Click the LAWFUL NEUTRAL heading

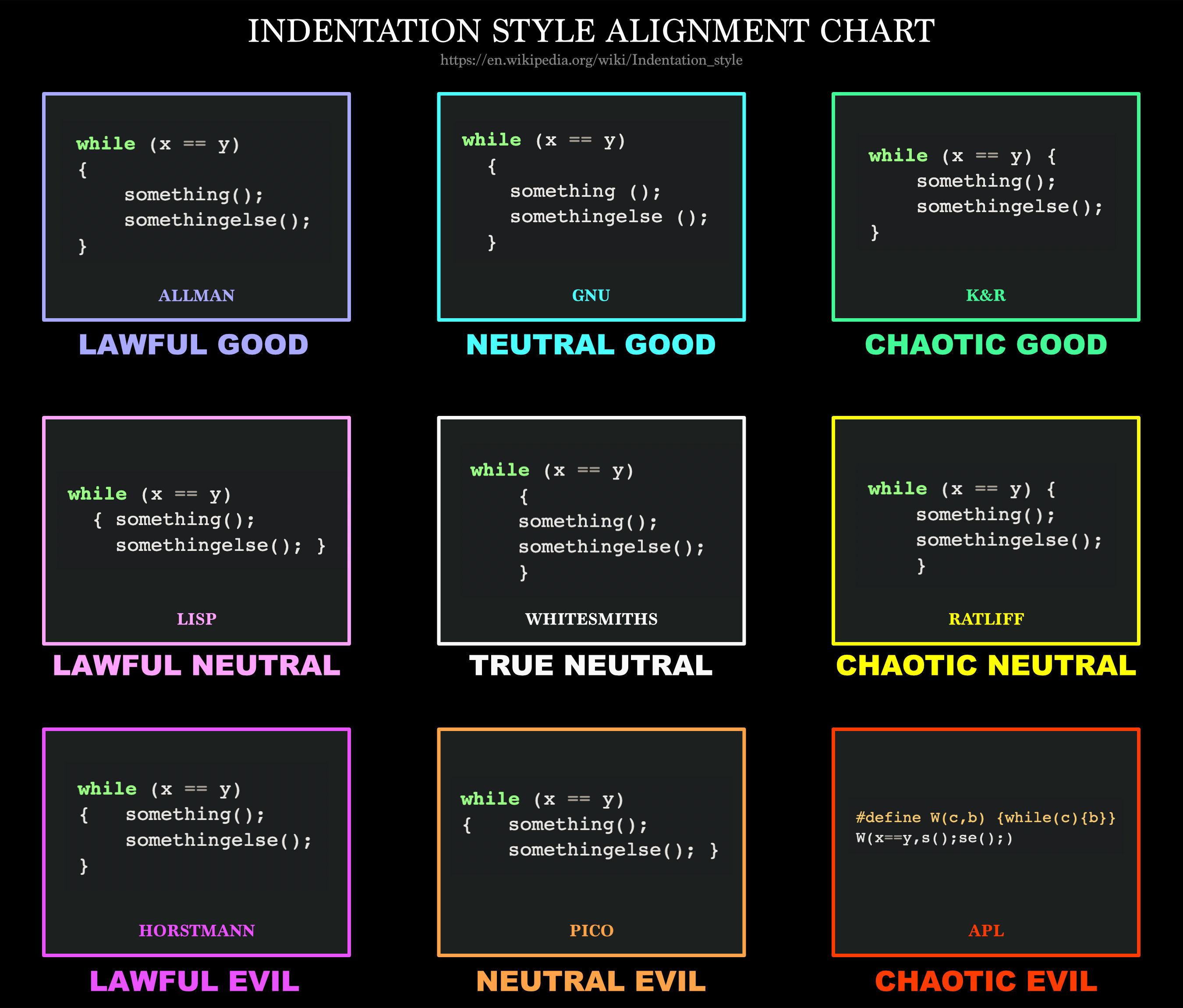[196, 666]
